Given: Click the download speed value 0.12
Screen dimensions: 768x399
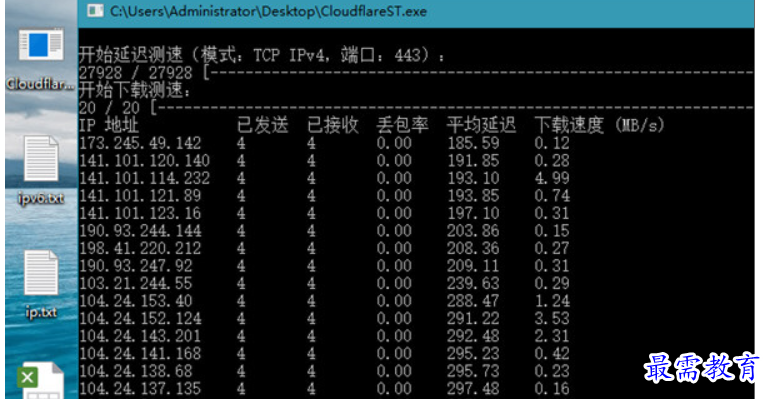Looking at the screenshot, I should (552, 143).
